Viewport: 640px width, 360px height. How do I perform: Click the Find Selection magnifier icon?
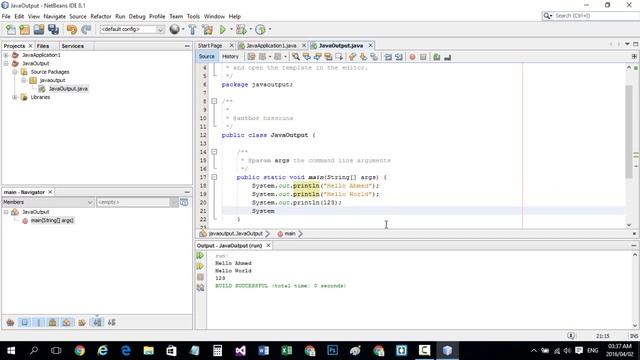click(296, 57)
